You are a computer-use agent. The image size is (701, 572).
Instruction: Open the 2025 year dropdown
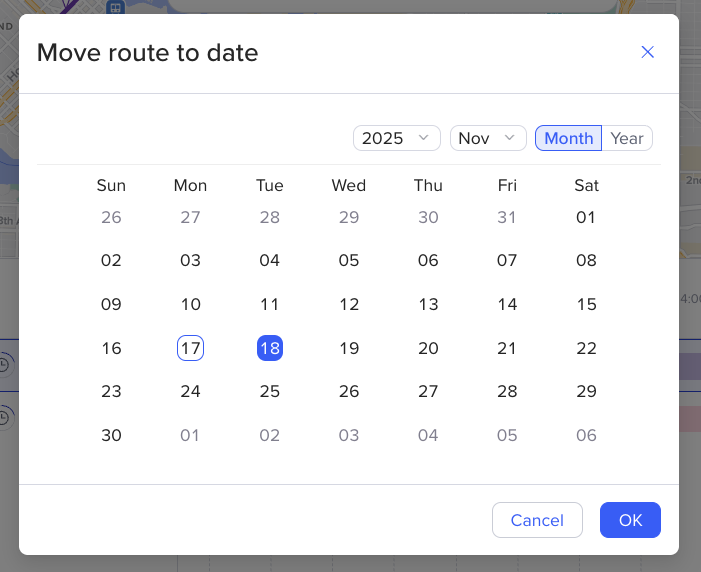click(x=396, y=138)
